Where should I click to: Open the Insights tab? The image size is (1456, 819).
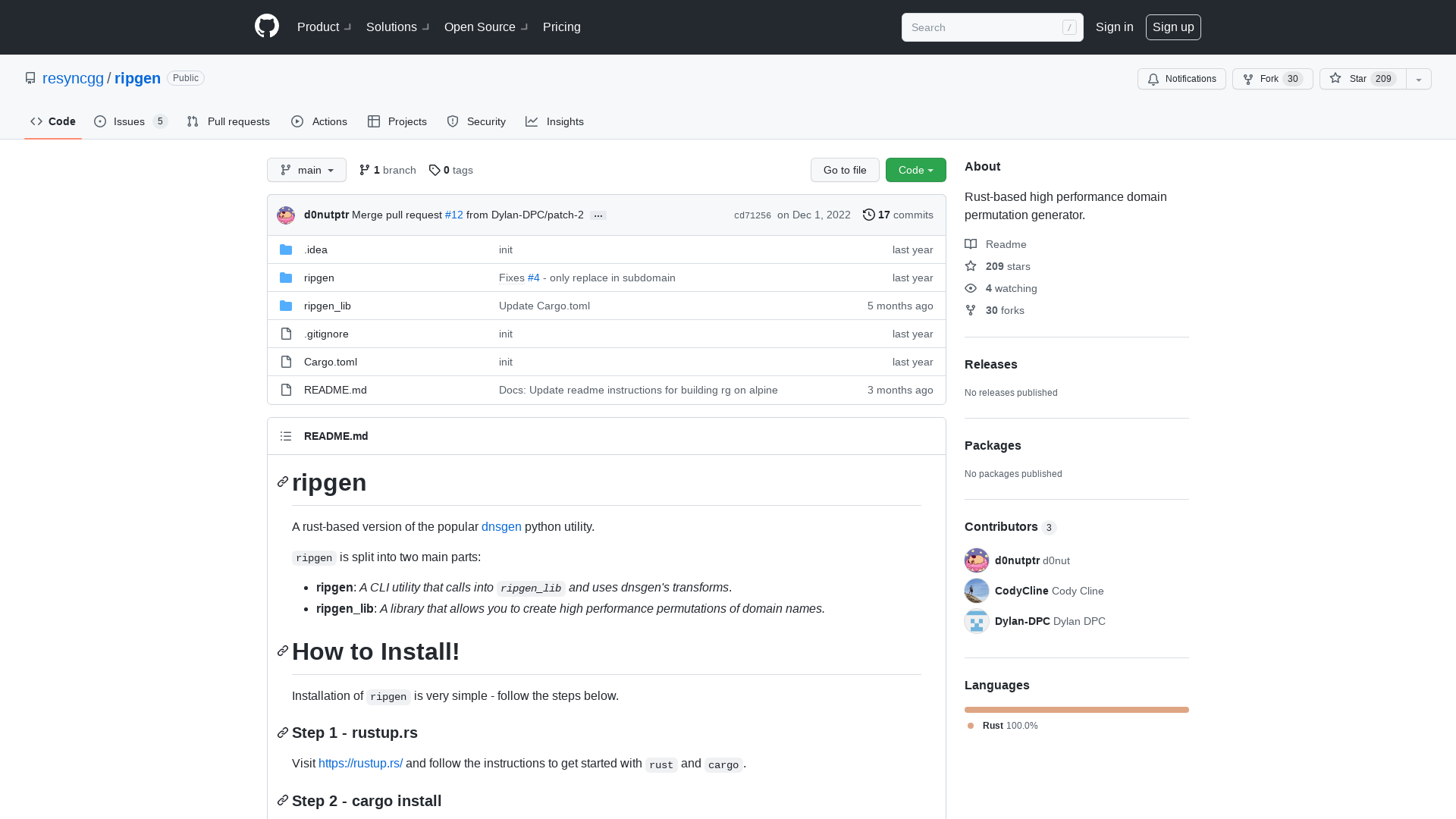[x=554, y=121]
